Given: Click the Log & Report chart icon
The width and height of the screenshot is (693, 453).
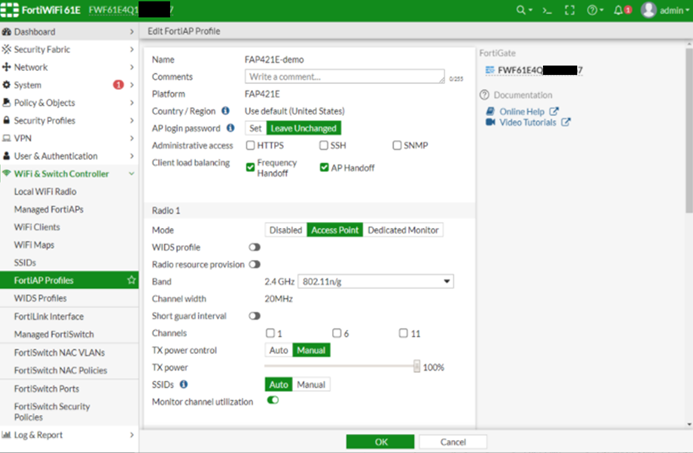Looking at the screenshot, I should [x=6, y=435].
